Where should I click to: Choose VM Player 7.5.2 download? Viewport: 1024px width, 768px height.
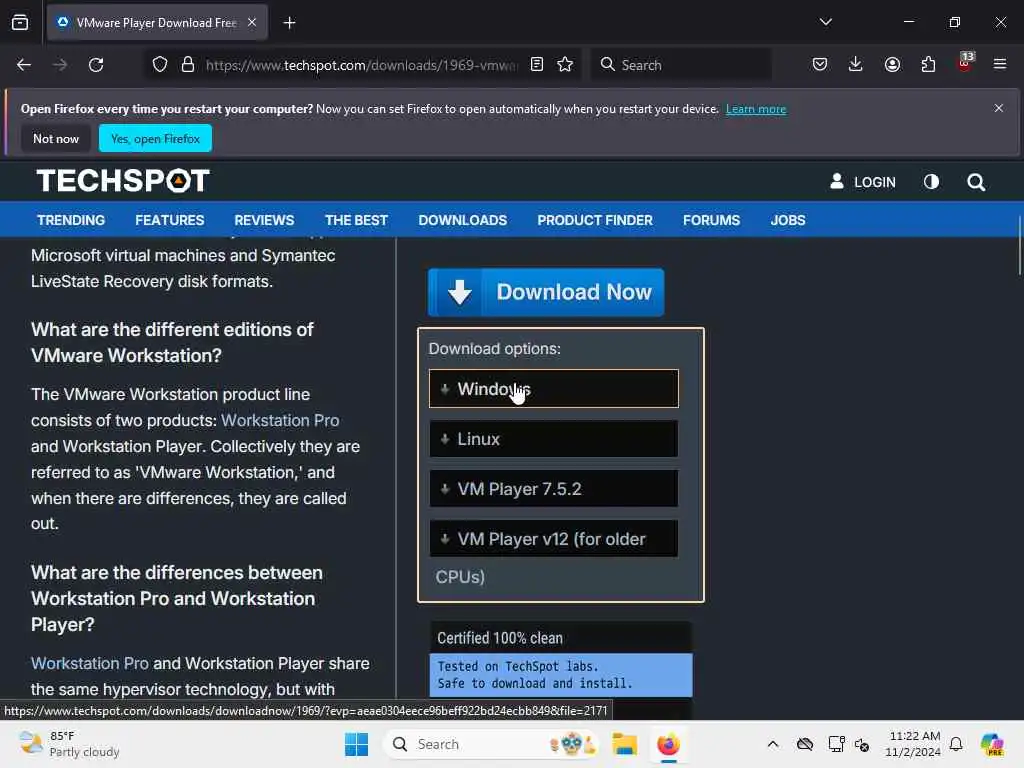[x=554, y=488]
